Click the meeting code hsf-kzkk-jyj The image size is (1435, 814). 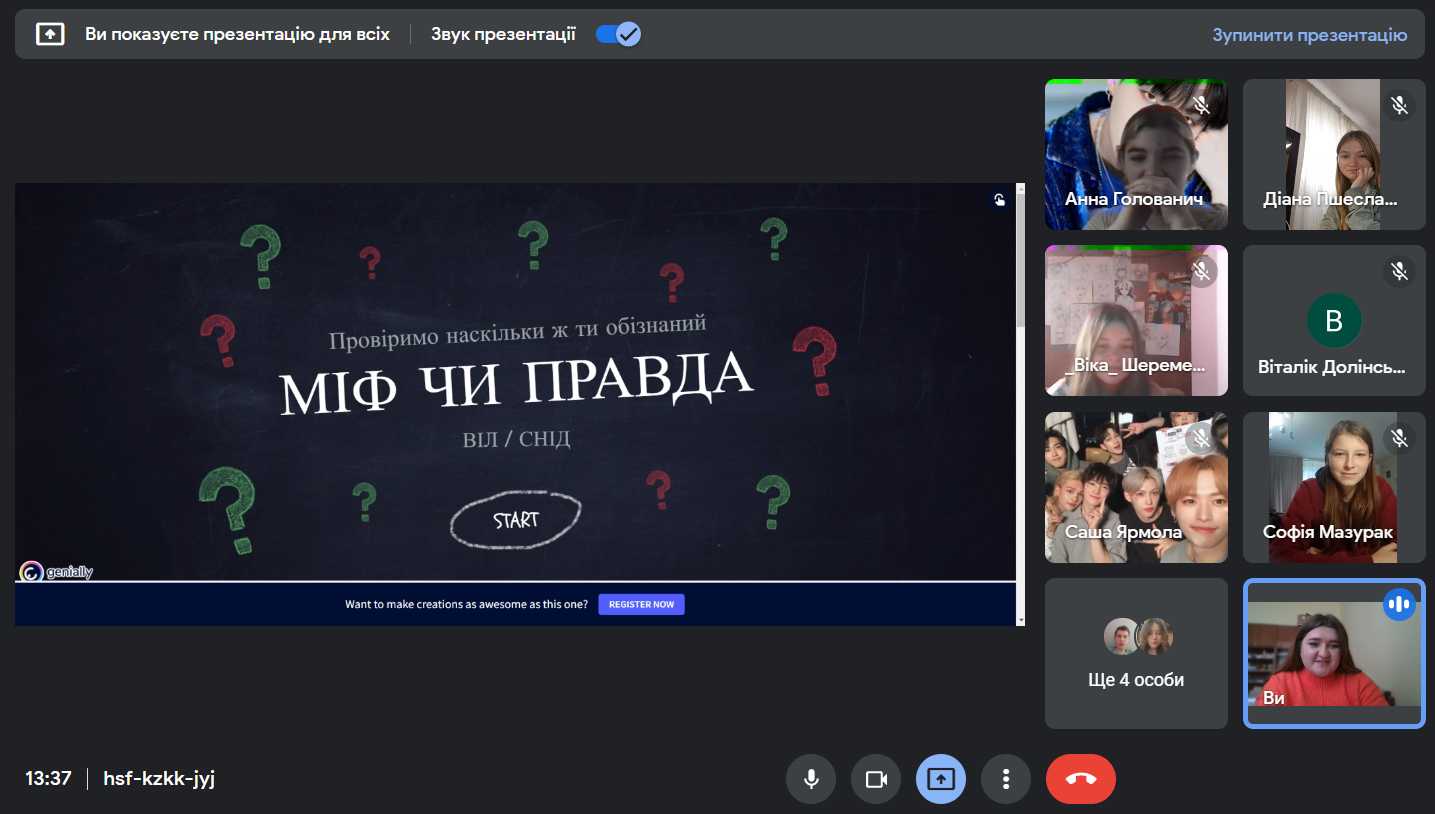pos(159,778)
